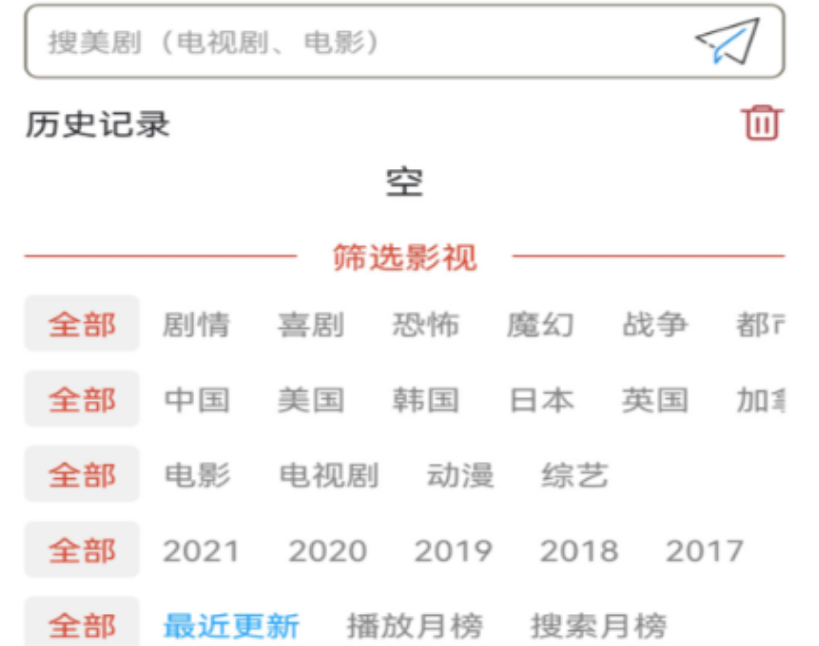Filter by year 2021
The height and width of the screenshot is (646, 819).
[201, 551]
